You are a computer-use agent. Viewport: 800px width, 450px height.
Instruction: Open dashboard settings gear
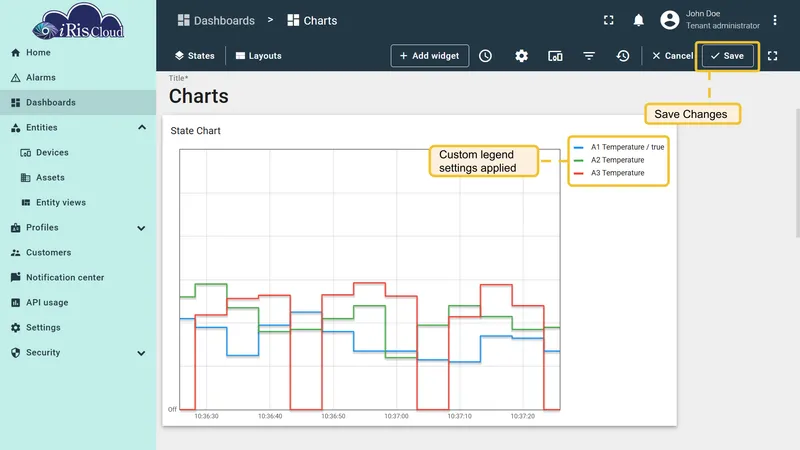(521, 56)
